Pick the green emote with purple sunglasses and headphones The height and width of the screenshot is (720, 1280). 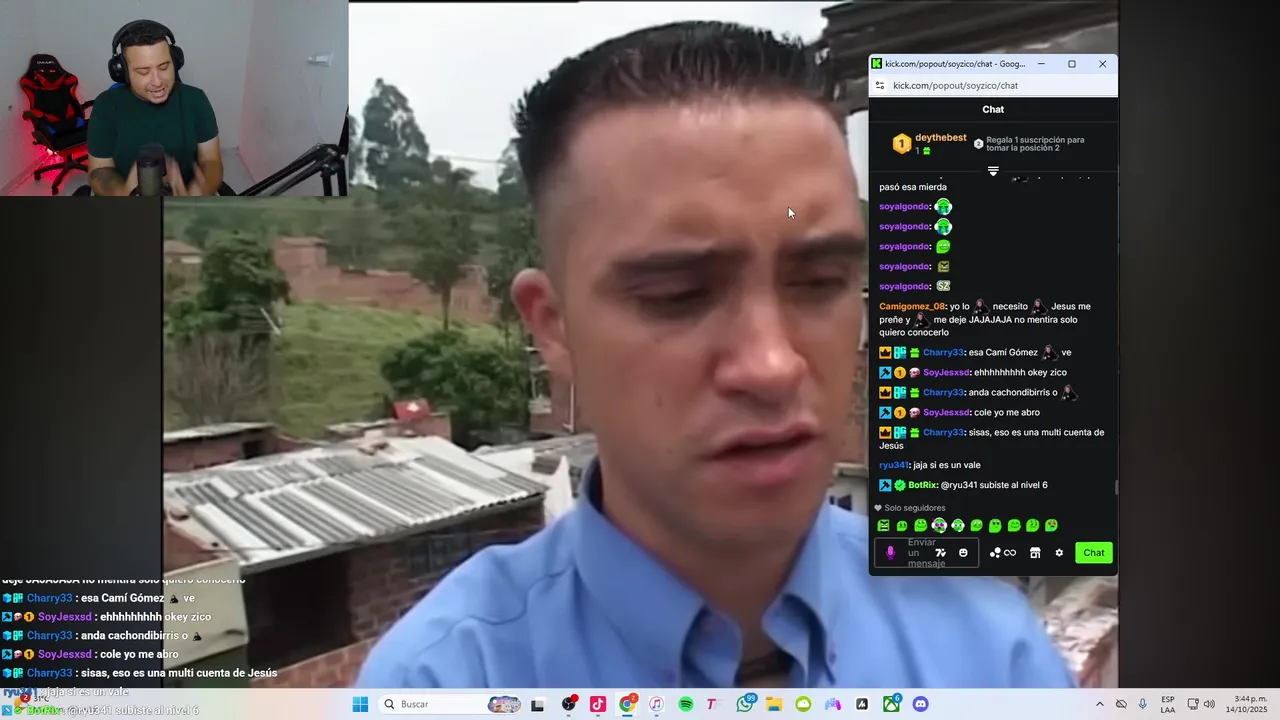(939, 526)
